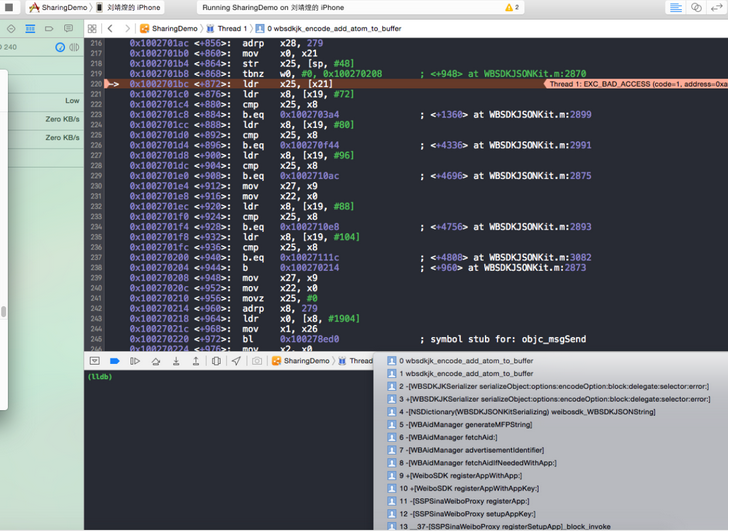Viewport: 729px width, 531px height.
Task: Click the Simulate Location arrow icon
Action: pyautogui.click(x=236, y=361)
